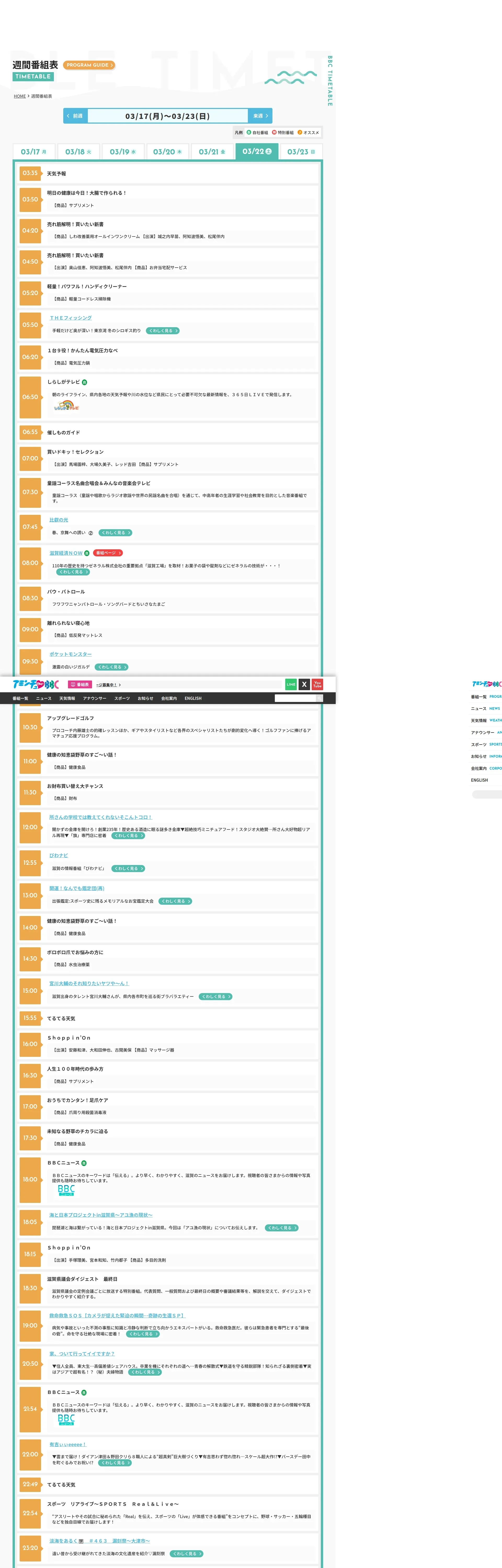Select the 03/17 Monday tab
This screenshot has height=1568, width=502.
point(33,152)
